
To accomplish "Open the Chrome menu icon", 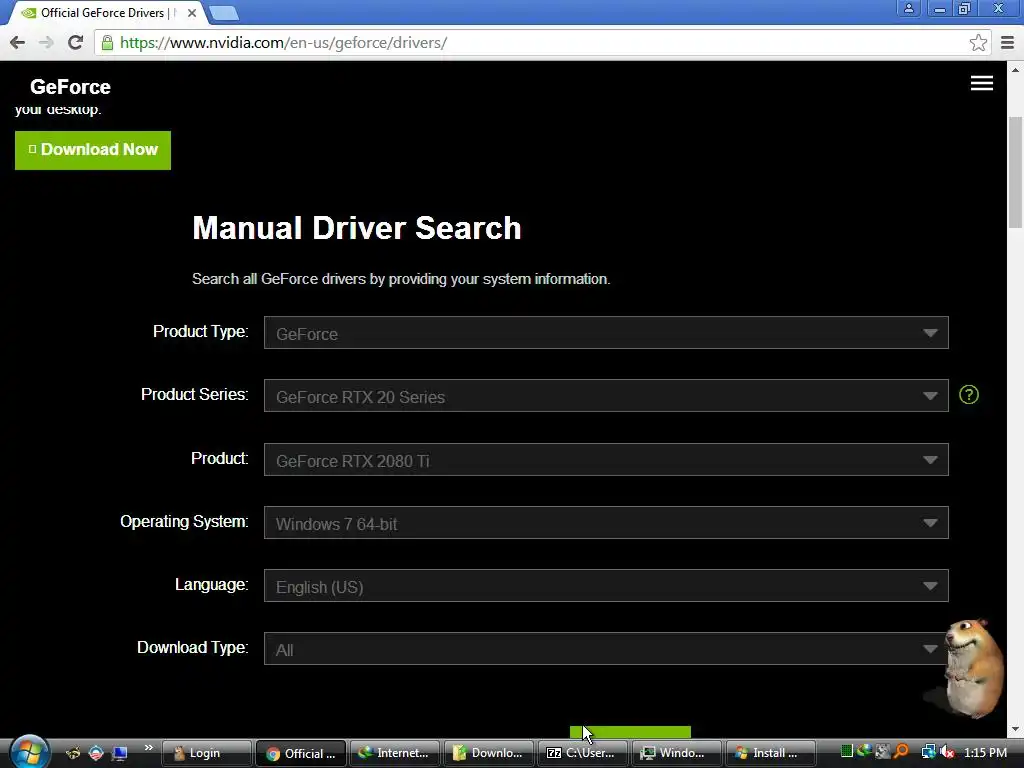I will (x=1007, y=43).
